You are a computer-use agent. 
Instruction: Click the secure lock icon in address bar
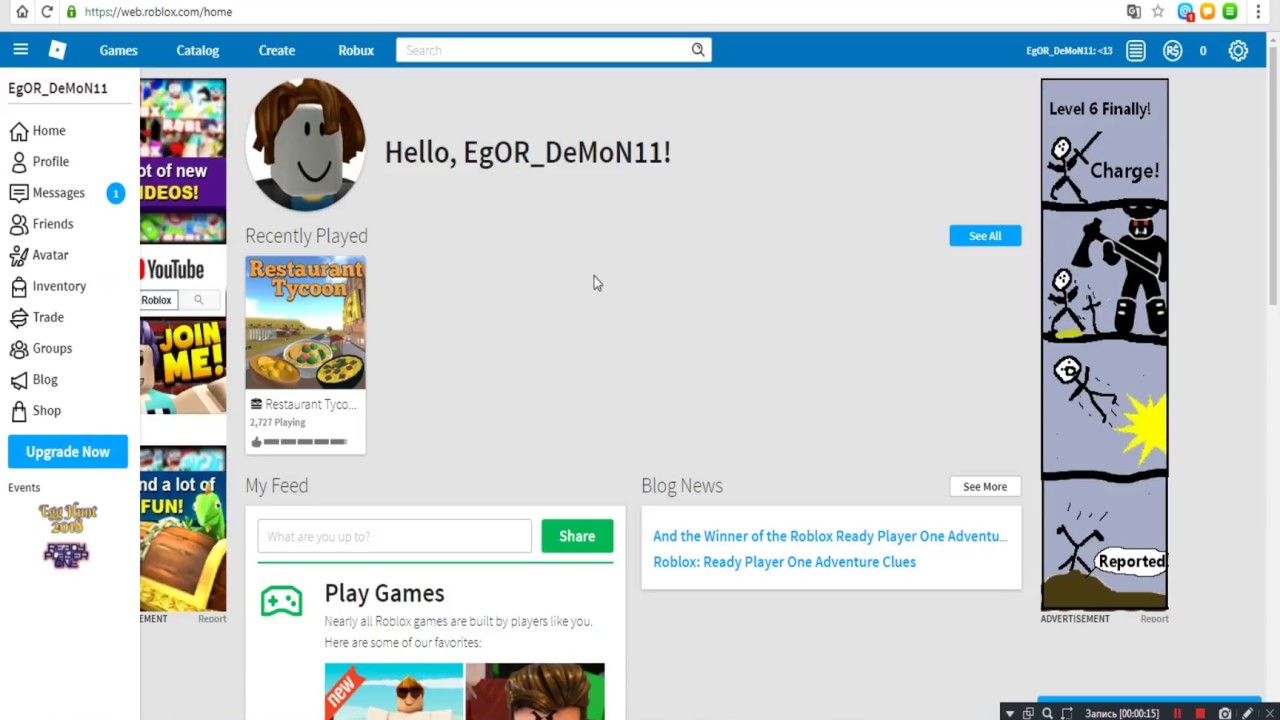click(71, 12)
